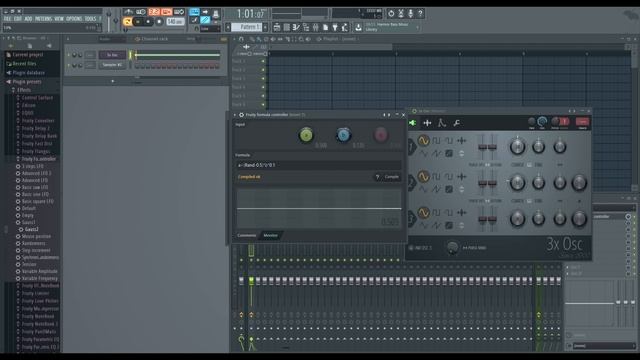Click blue knob b in Formula controller
The image size is (640, 360).
coord(343,135)
